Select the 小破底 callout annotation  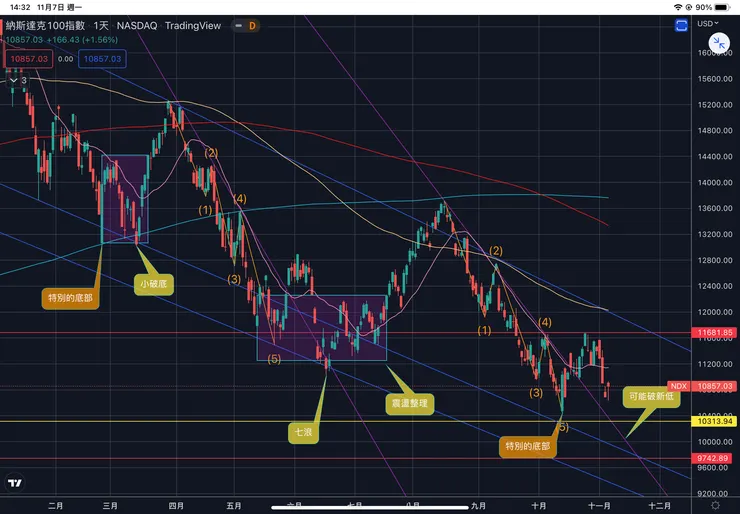pyautogui.click(x=154, y=284)
